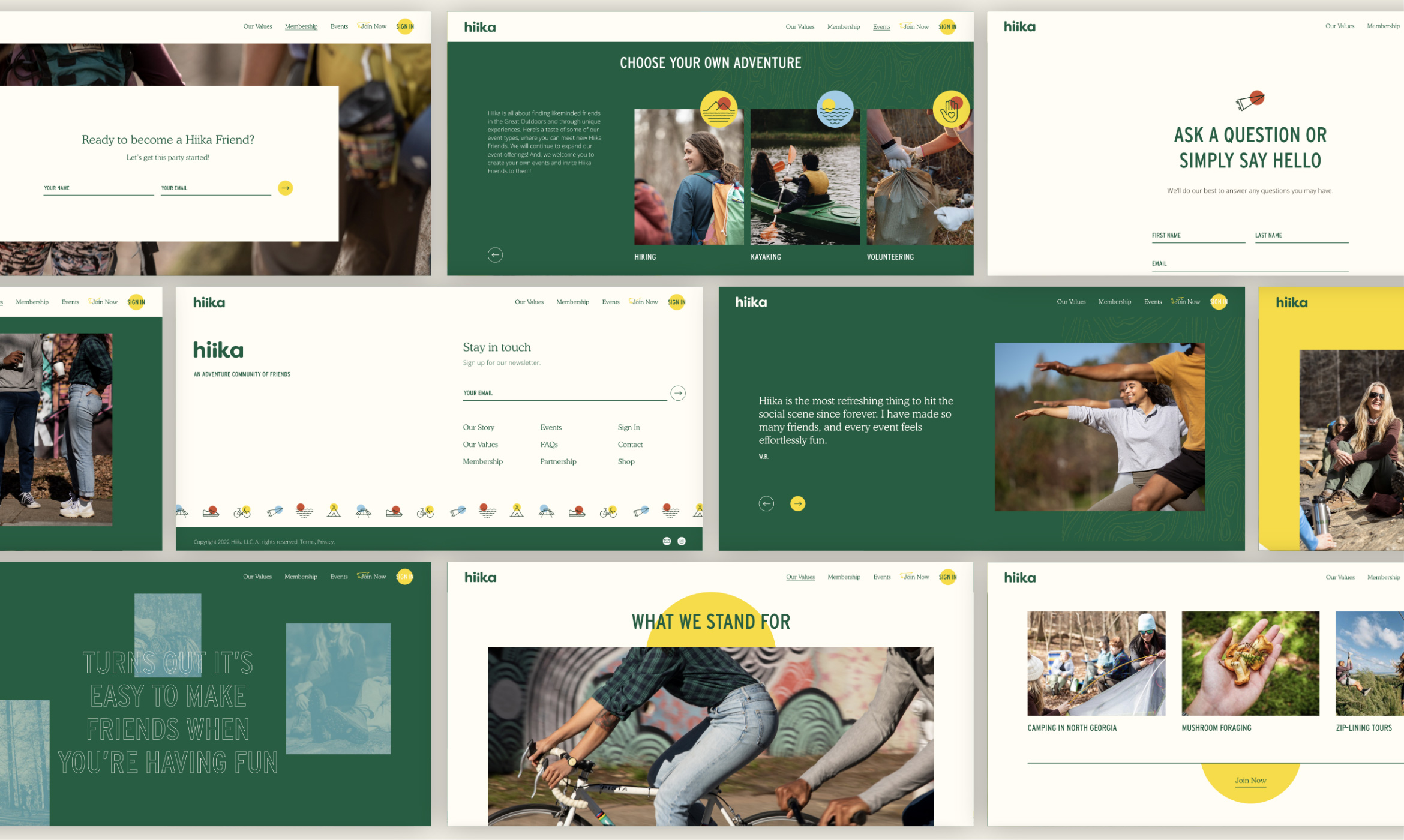Click Join Now yellow circle link
The image size is (1404, 840).
tap(1250, 781)
